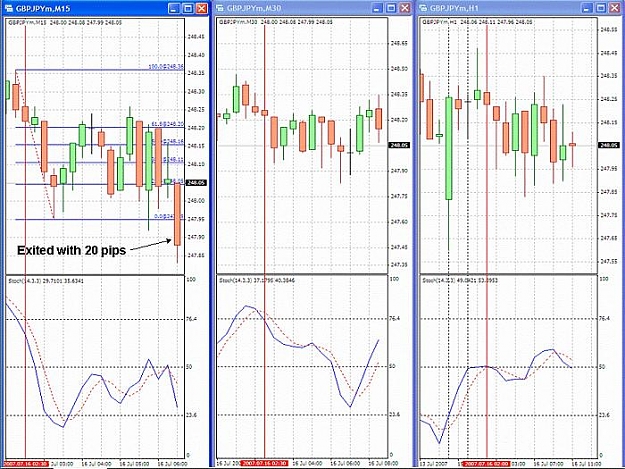Select the 50.0 Fibonacci level label at 248.16

167,141
